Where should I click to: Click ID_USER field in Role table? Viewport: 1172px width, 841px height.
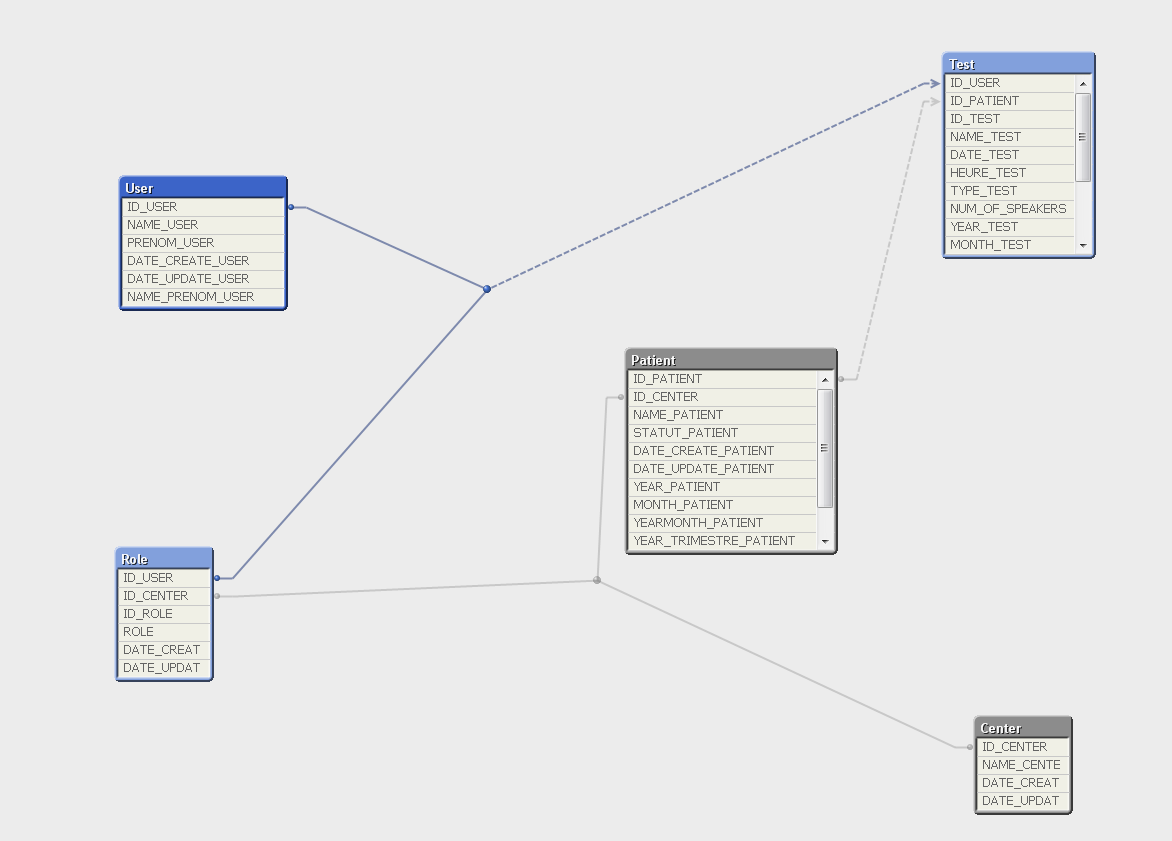pyautogui.click(x=164, y=578)
